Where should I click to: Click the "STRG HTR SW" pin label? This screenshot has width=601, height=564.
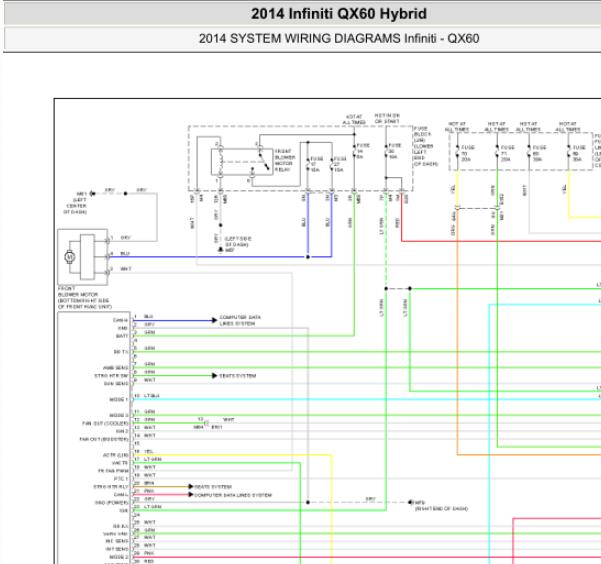click(x=111, y=376)
